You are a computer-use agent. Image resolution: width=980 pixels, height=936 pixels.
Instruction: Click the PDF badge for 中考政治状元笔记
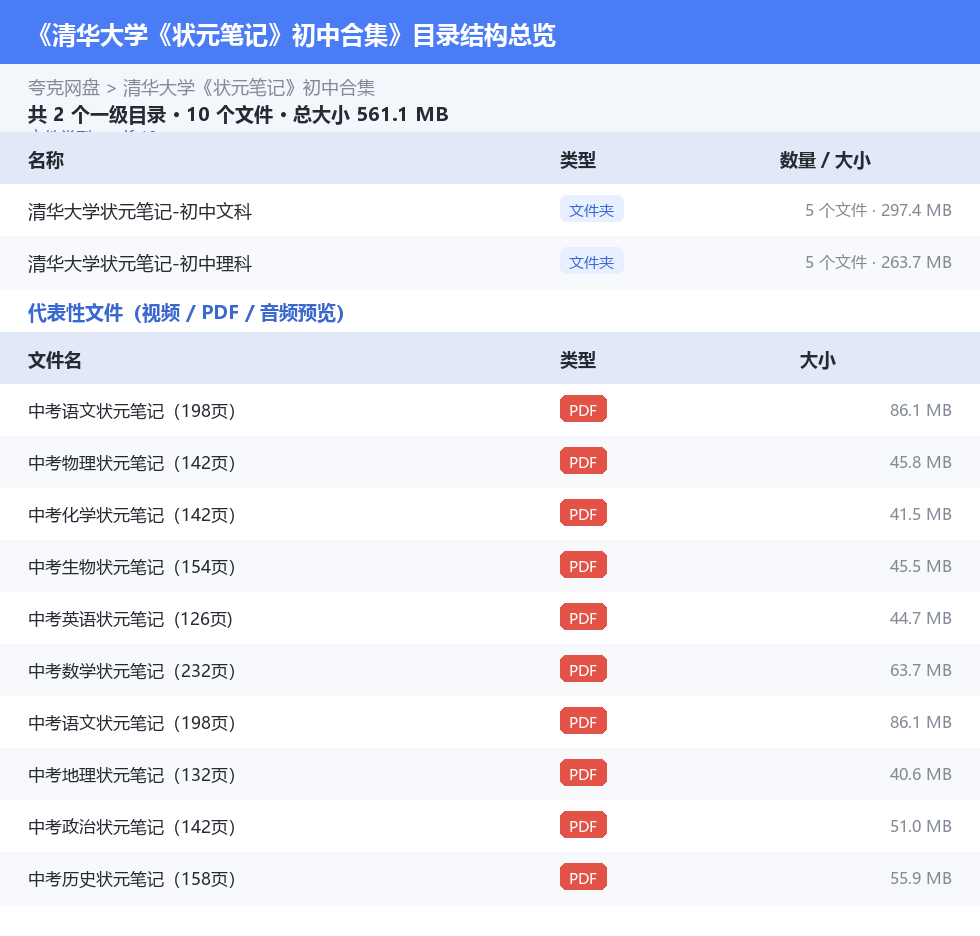[583, 825]
